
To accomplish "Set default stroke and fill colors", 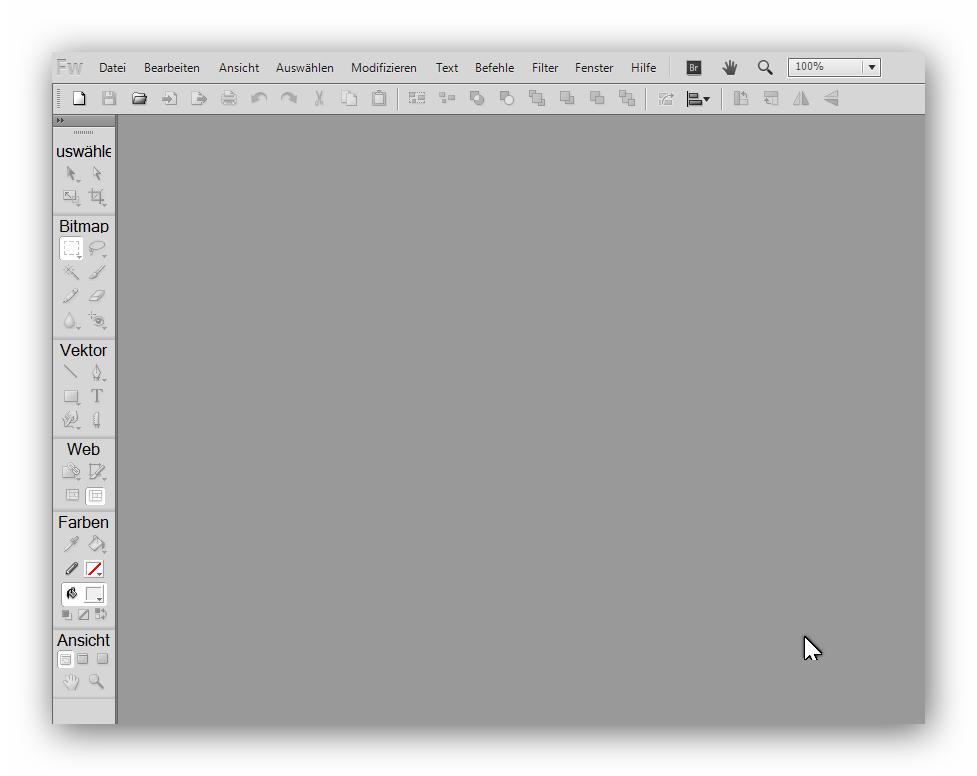I will (67, 615).
